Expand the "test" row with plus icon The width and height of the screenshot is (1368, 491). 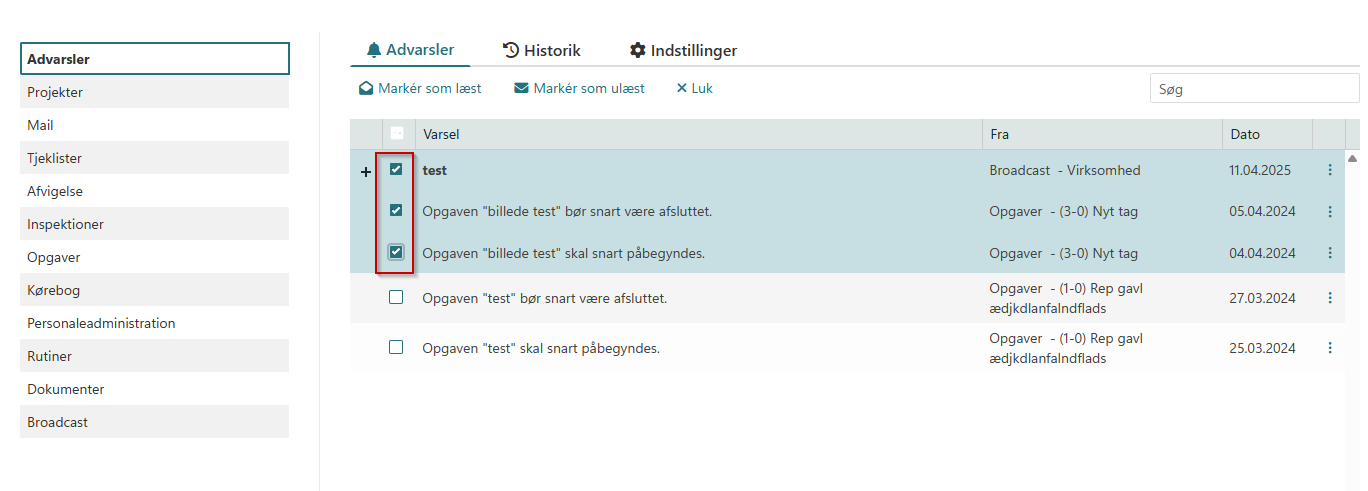click(x=365, y=172)
